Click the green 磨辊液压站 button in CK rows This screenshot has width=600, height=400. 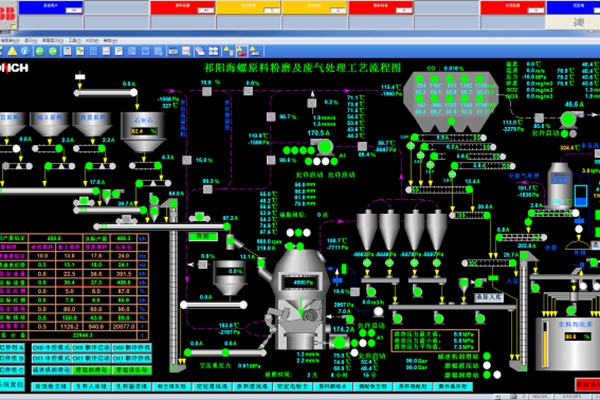coord(132,370)
